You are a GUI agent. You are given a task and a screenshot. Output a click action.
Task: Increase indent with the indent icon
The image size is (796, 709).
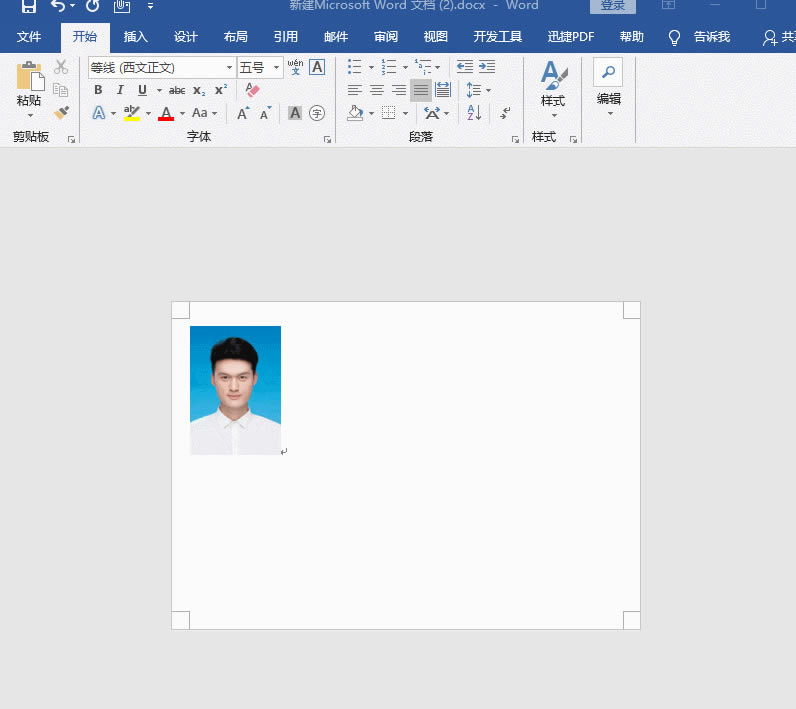[487, 67]
